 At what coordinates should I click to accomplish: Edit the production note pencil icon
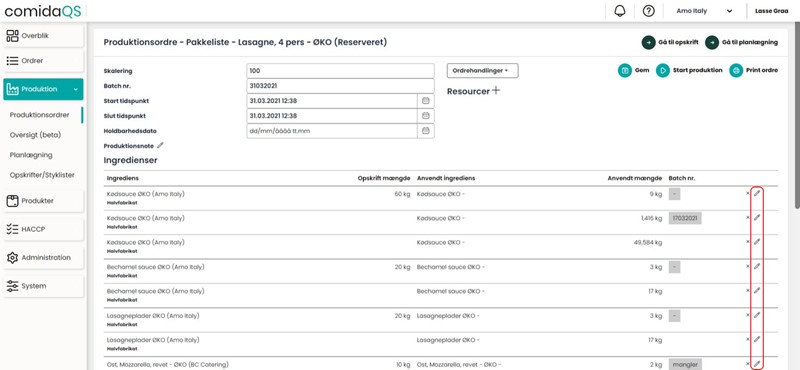point(160,145)
